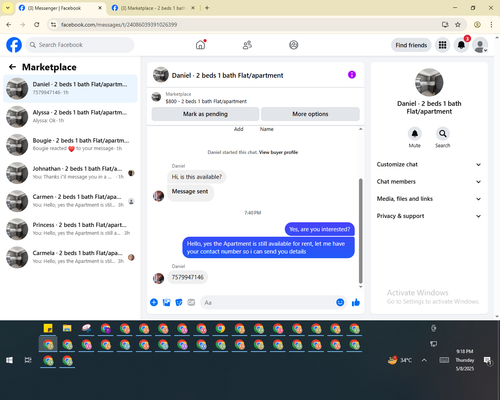Expand the Privacy & support section

[429, 216]
